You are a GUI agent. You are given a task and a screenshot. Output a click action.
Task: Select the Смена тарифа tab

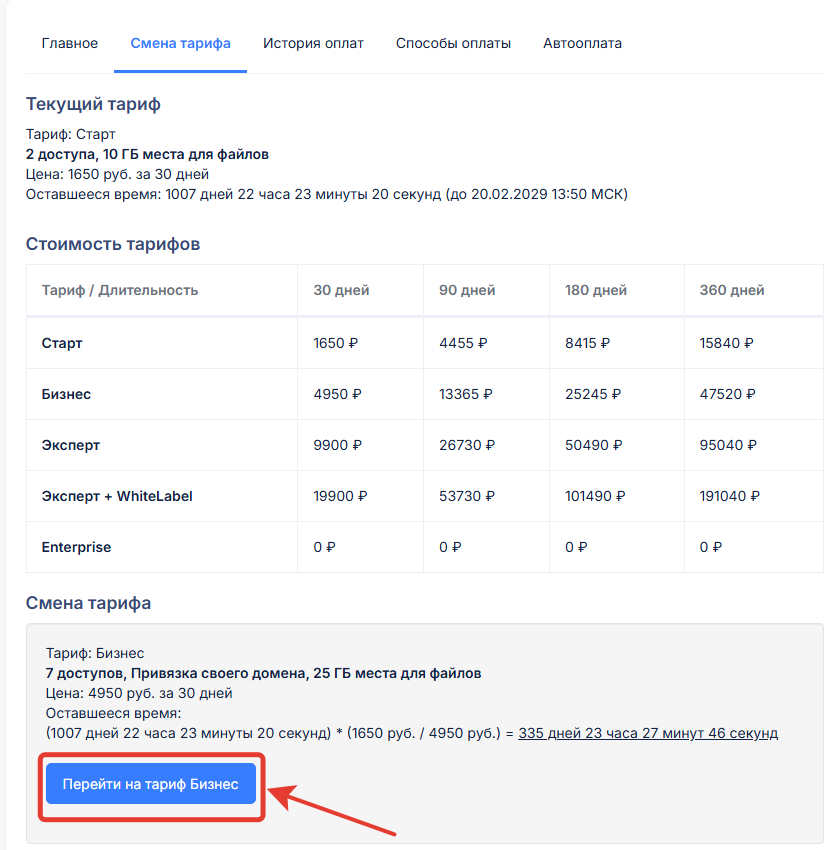point(181,43)
